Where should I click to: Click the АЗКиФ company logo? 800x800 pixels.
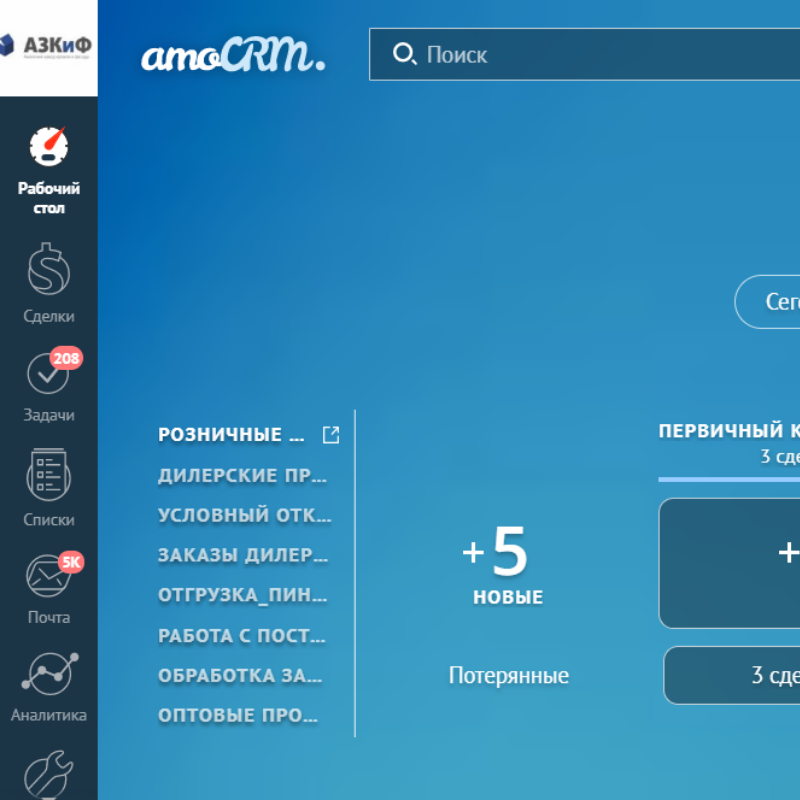(48, 47)
